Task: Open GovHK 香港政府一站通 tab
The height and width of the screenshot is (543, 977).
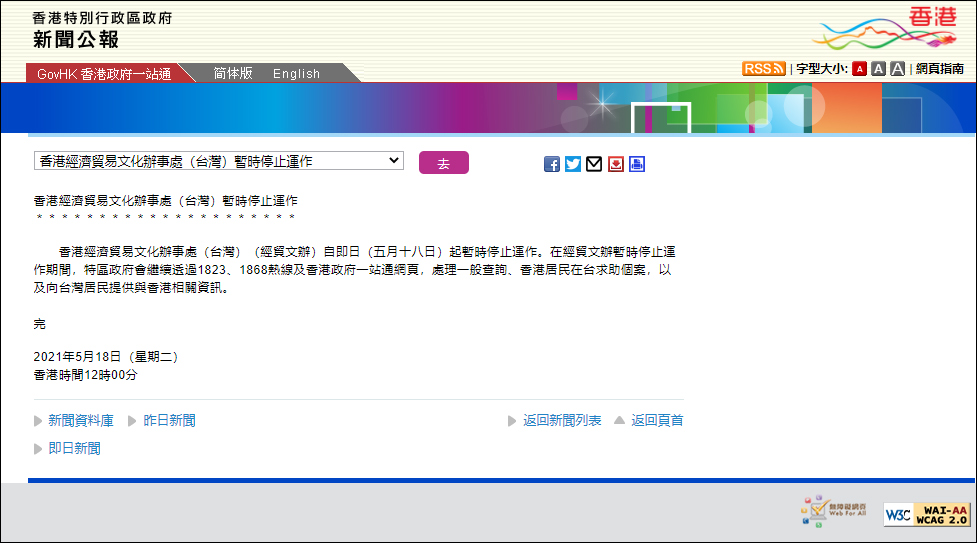Action: [104, 74]
